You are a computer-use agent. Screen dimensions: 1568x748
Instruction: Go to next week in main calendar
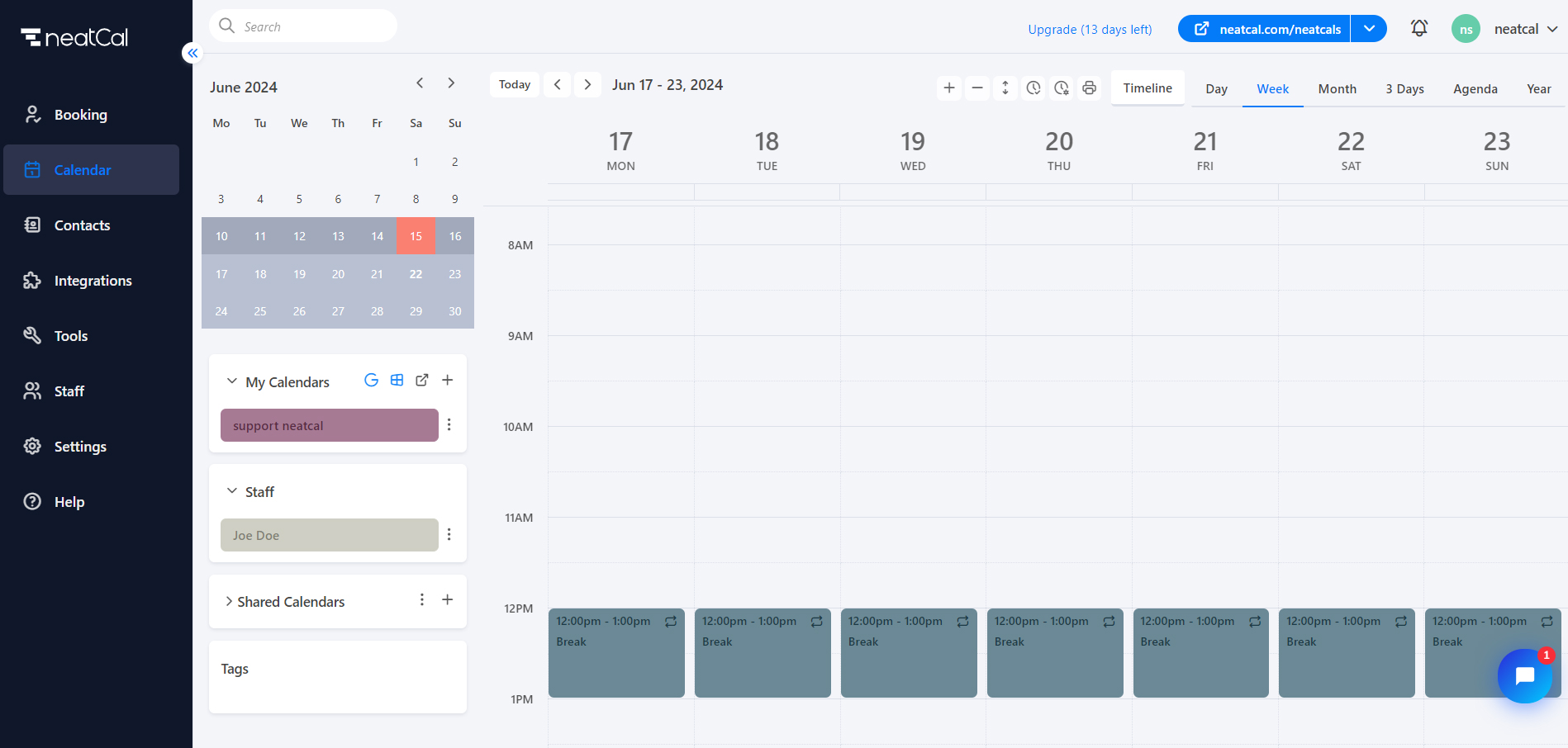tap(587, 84)
